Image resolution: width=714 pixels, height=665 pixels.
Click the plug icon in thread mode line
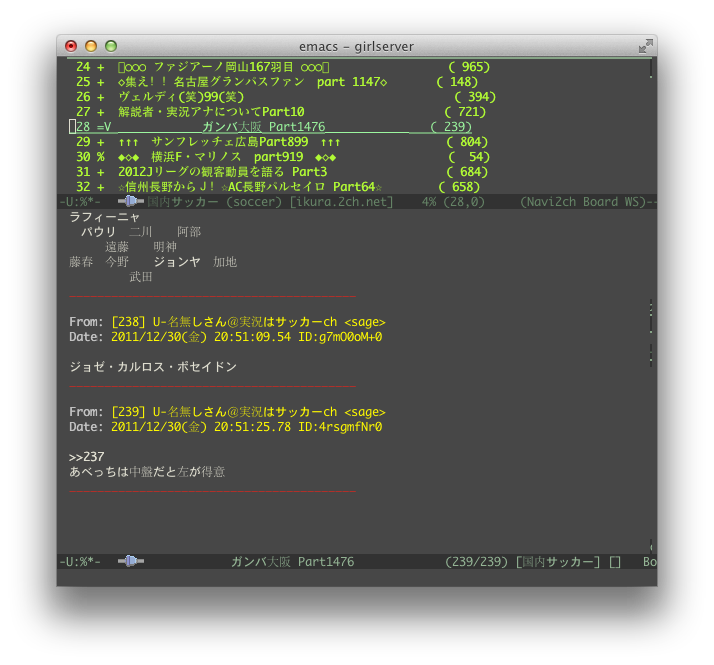pos(131,561)
